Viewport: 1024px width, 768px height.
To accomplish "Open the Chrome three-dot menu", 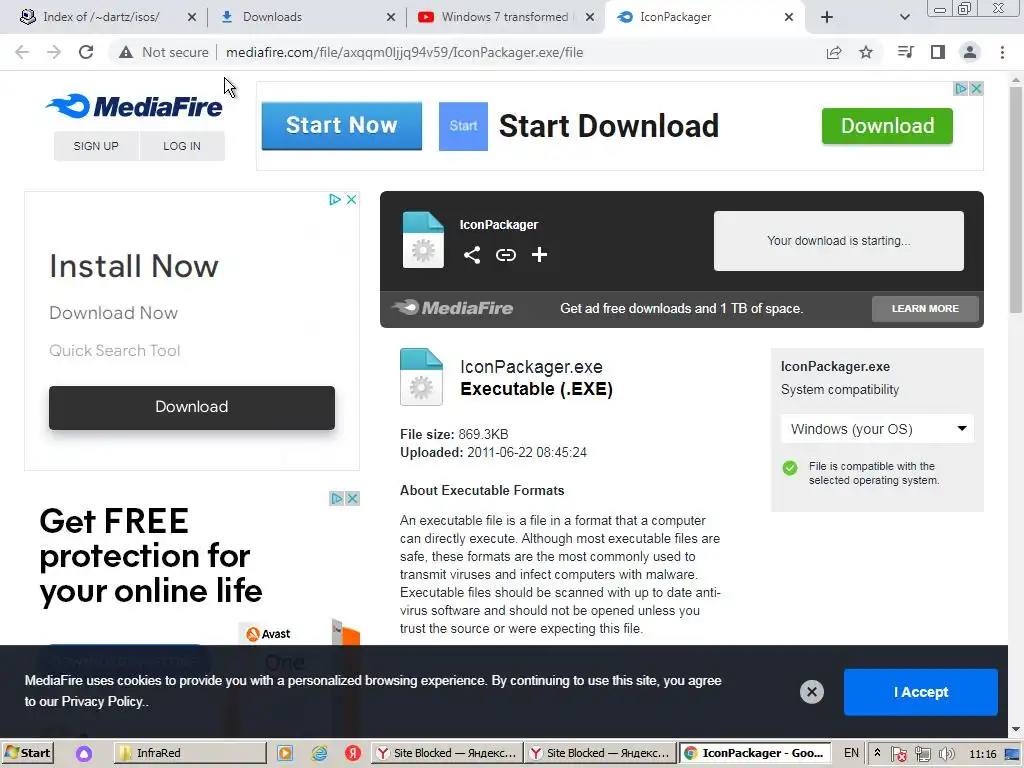I will pyautogui.click(x=1002, y=52).
